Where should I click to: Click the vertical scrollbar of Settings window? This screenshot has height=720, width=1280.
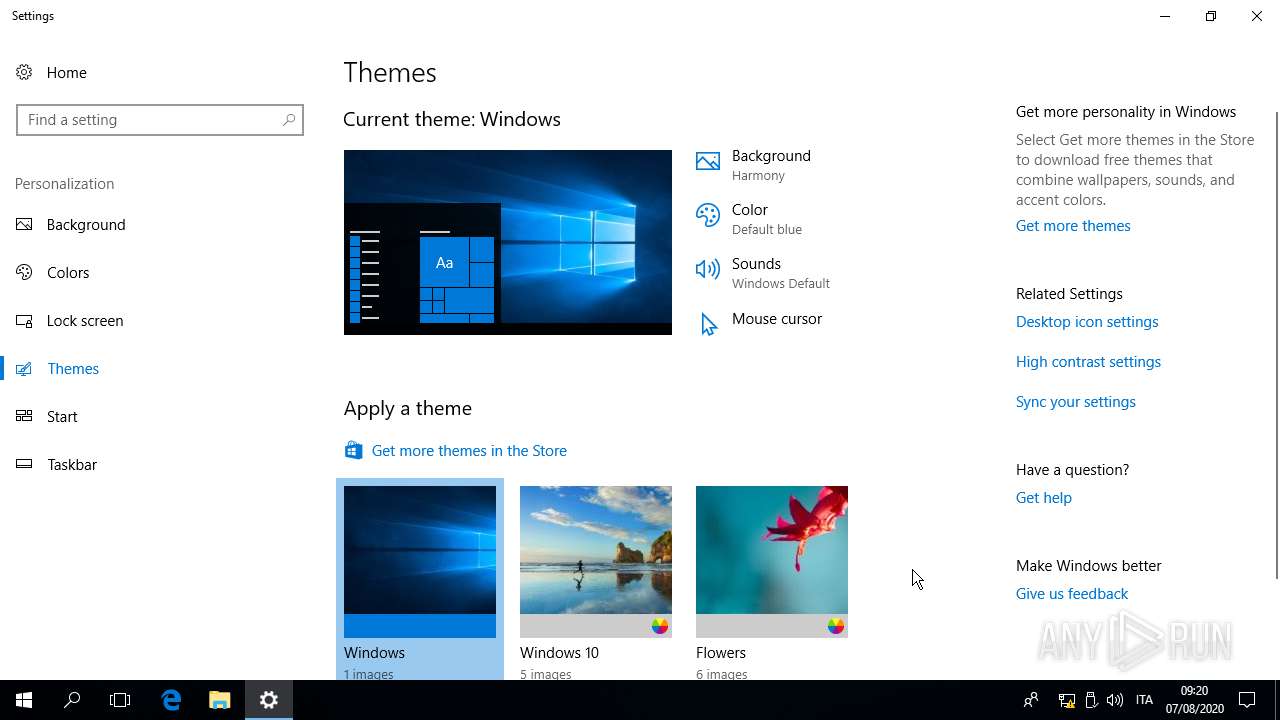click(1275, 345)
